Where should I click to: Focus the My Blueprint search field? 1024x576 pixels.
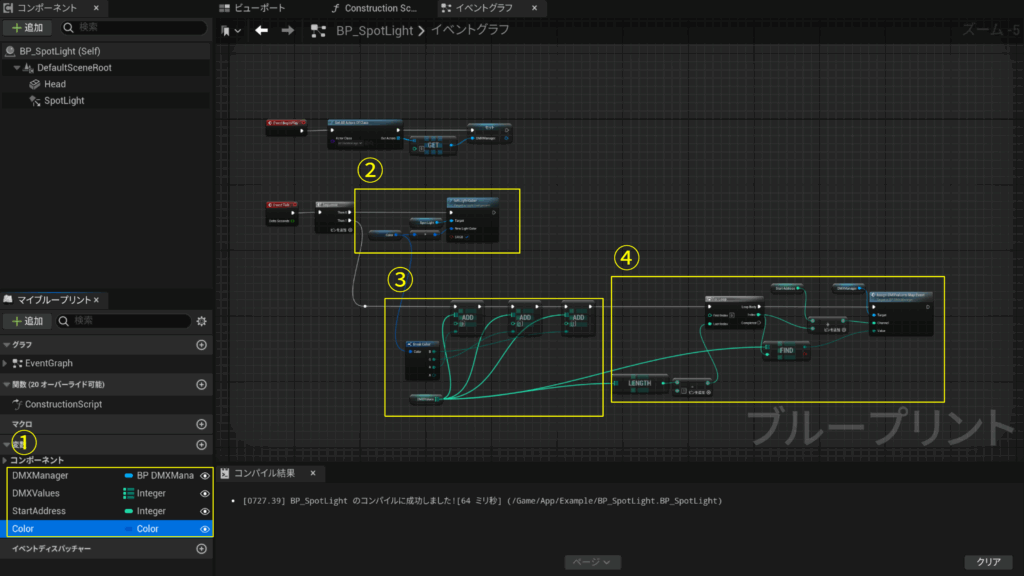coord(124,321)
